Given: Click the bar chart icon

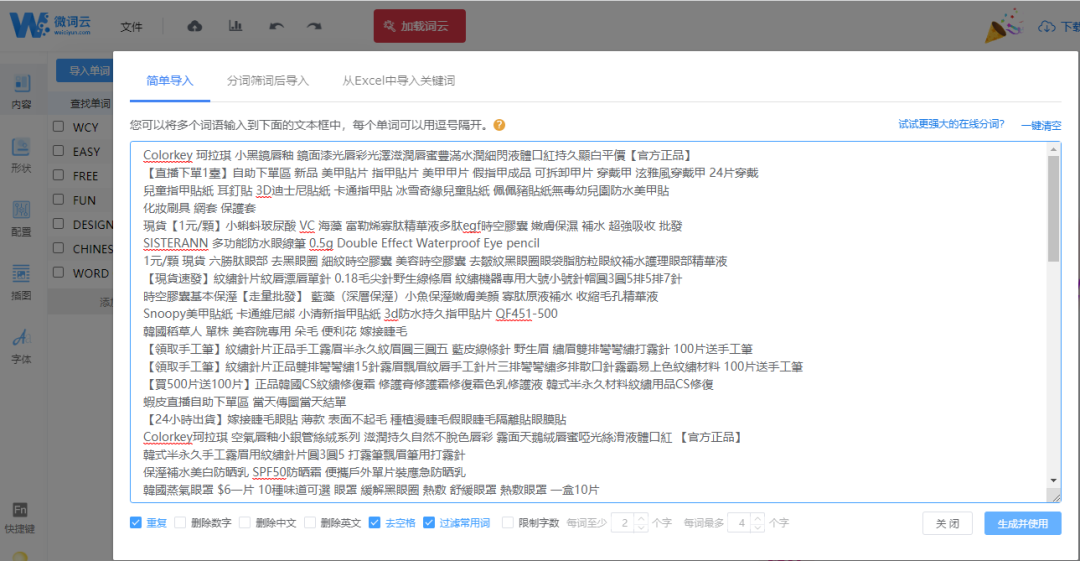Looking at the screenshot, I should tap(236, 26).
